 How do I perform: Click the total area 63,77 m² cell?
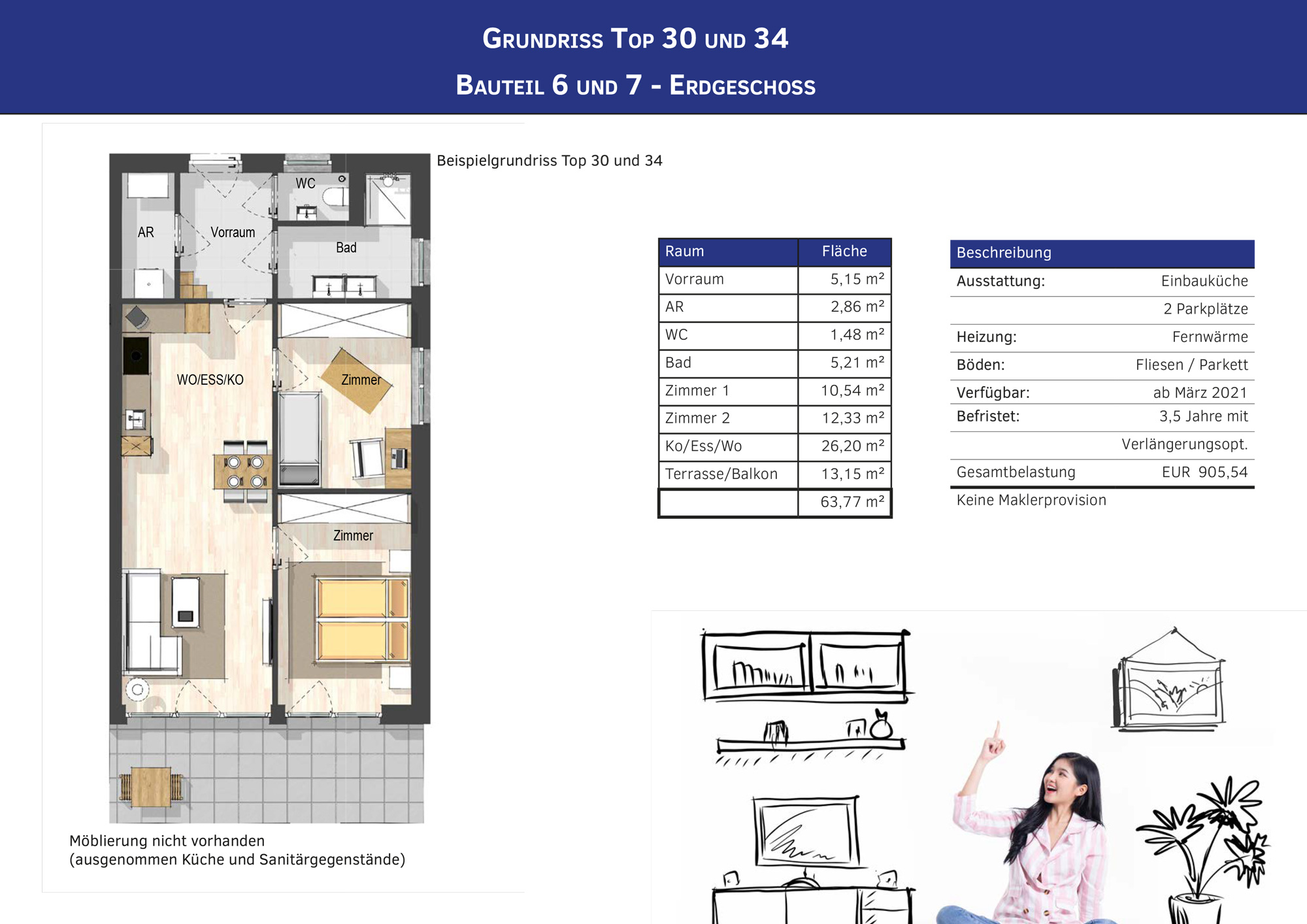[x=844, y=503]
